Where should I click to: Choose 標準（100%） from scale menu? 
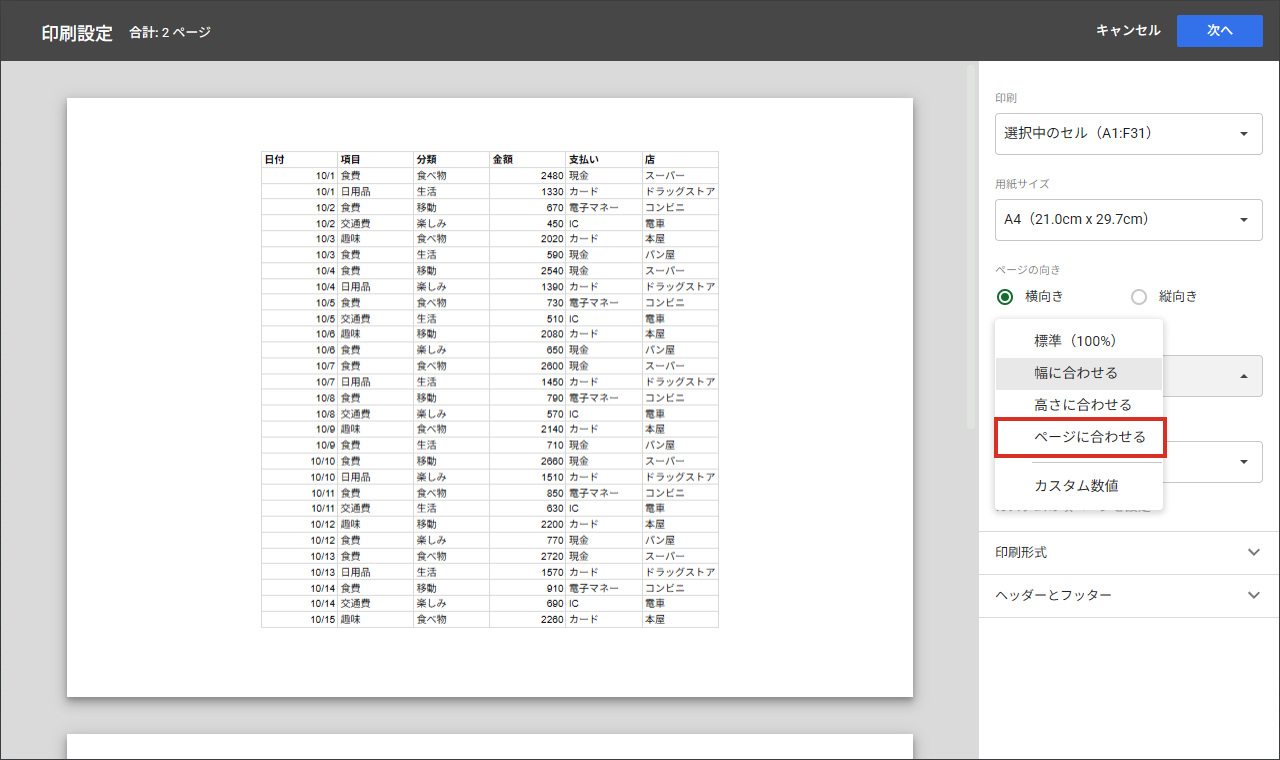(x=1079, y=341)
